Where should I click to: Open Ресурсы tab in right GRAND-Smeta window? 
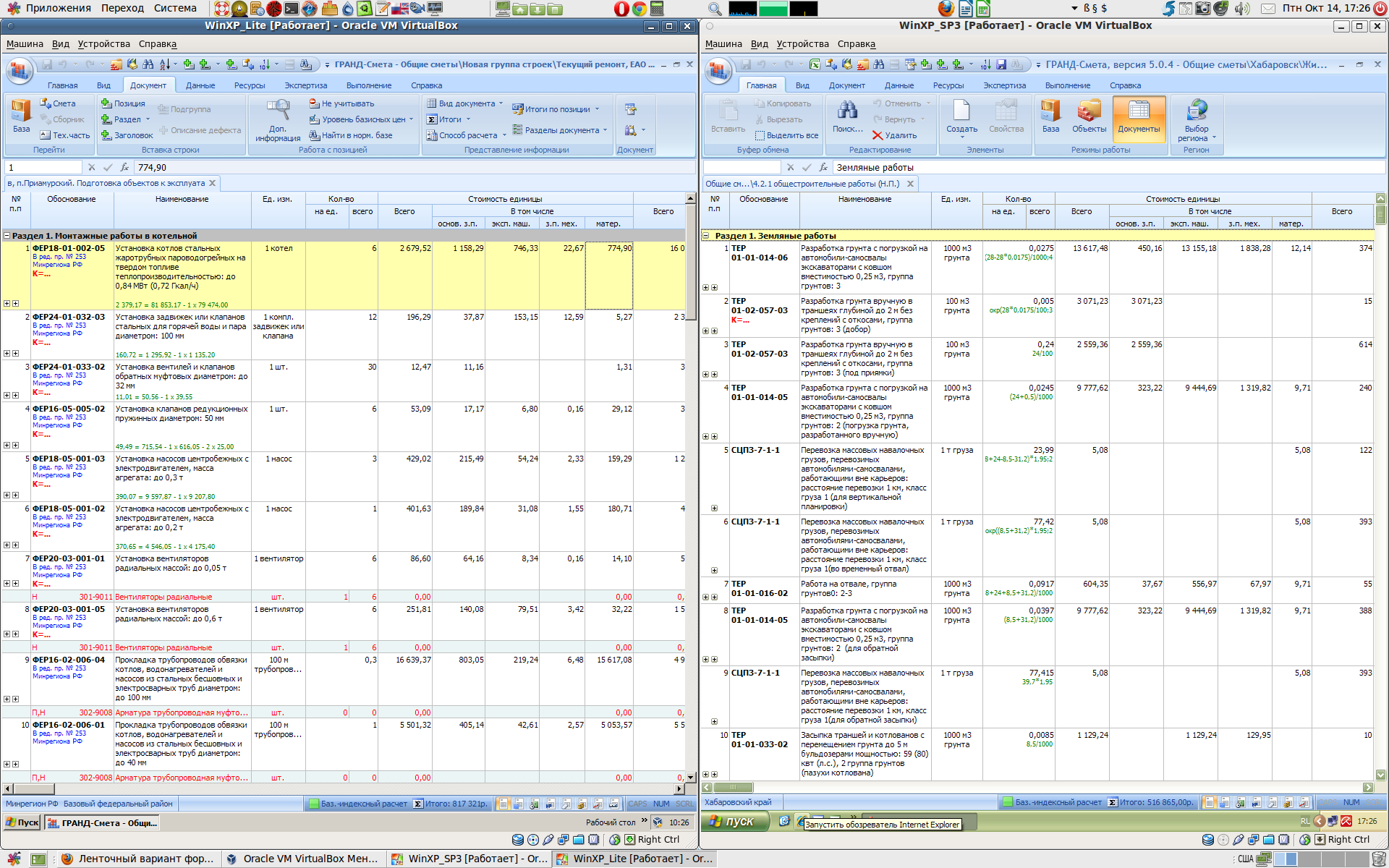coord(948,85)
